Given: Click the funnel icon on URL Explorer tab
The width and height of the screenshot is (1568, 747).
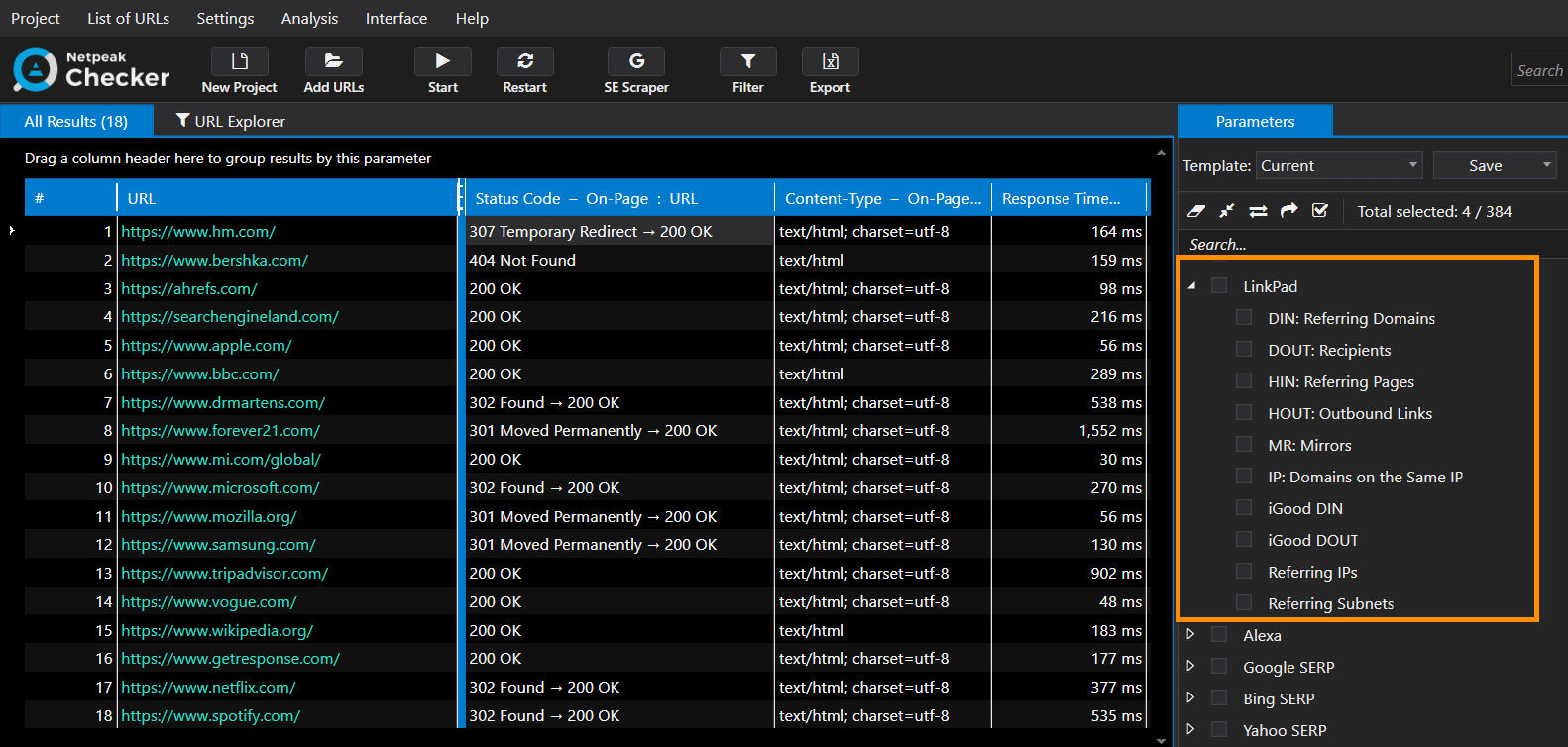Looking at the screenshot, I should [x=182, y=120].
